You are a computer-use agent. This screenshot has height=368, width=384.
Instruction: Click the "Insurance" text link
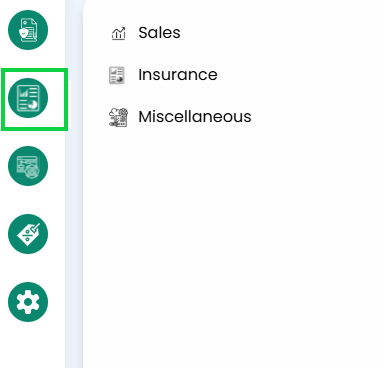tap(178, 75)
